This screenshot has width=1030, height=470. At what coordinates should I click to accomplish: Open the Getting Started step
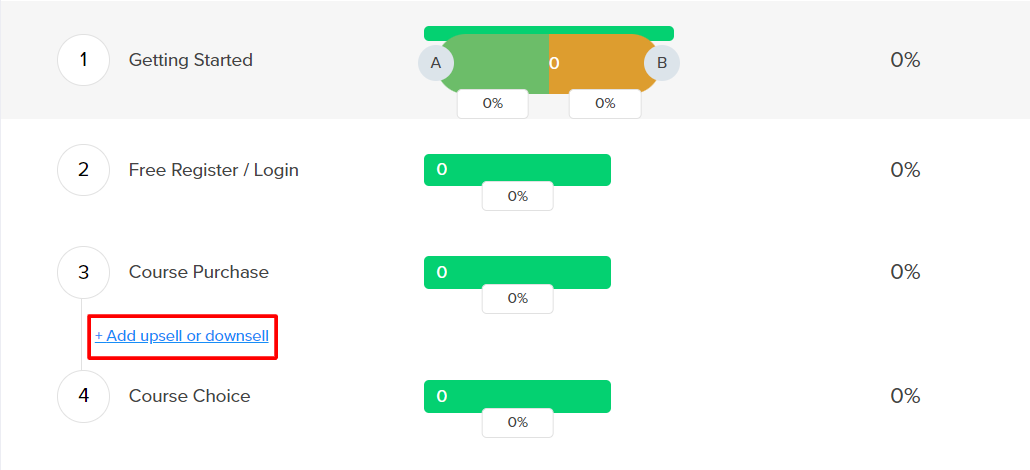[191, 60]
